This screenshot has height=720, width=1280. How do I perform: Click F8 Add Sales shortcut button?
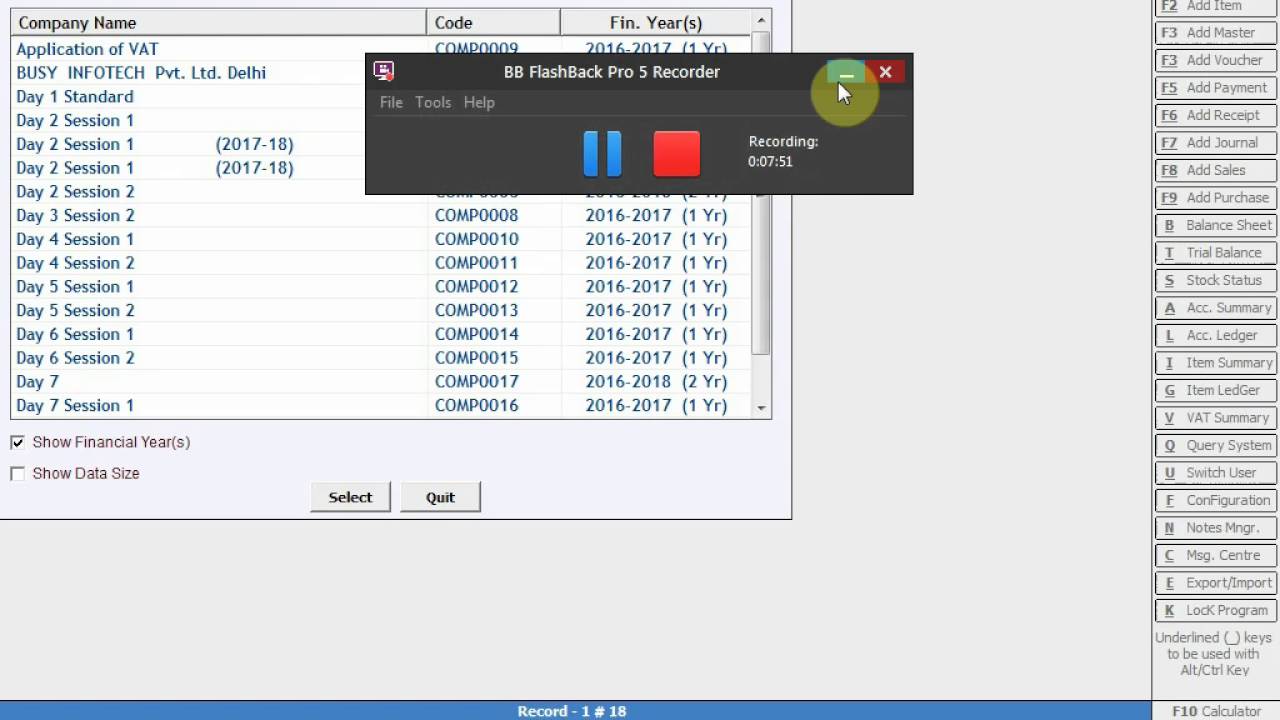(1216, 170)
